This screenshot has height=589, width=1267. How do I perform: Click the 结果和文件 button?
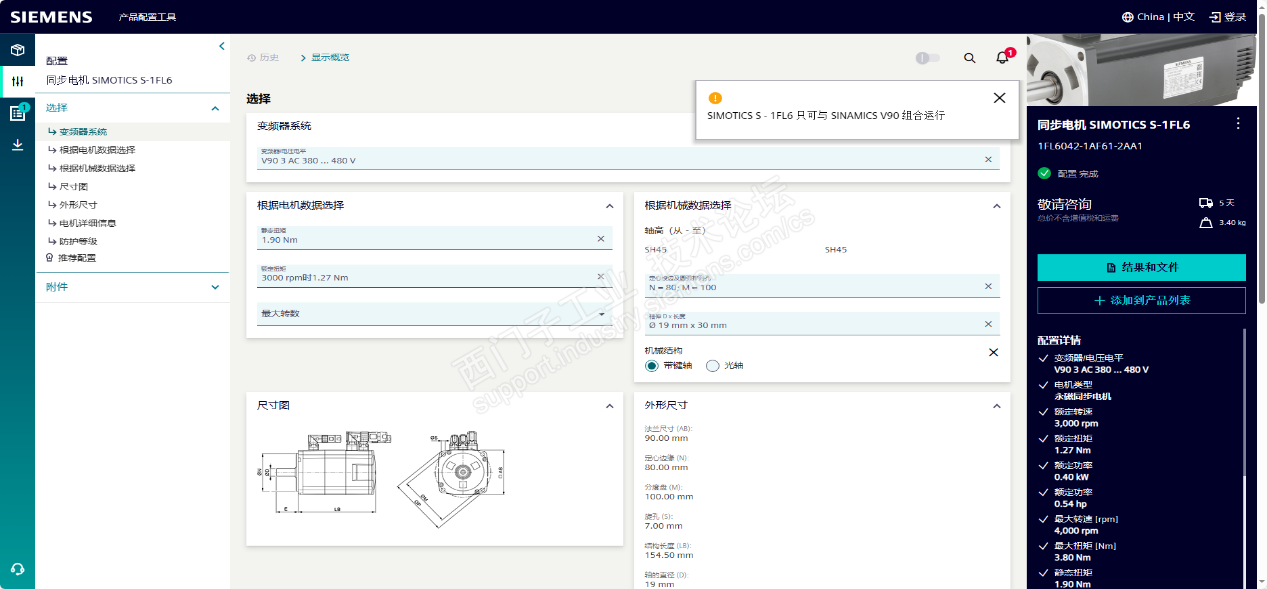point(1141,268)
